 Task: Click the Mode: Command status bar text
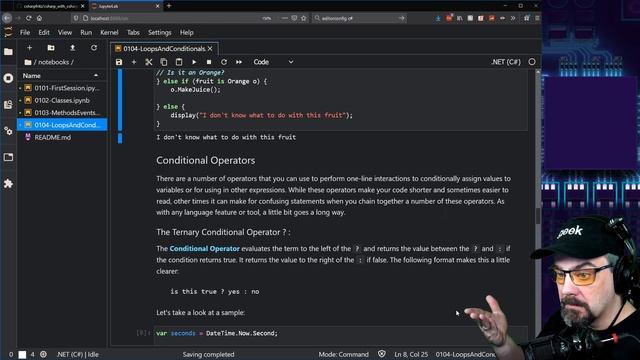(343, 354)
